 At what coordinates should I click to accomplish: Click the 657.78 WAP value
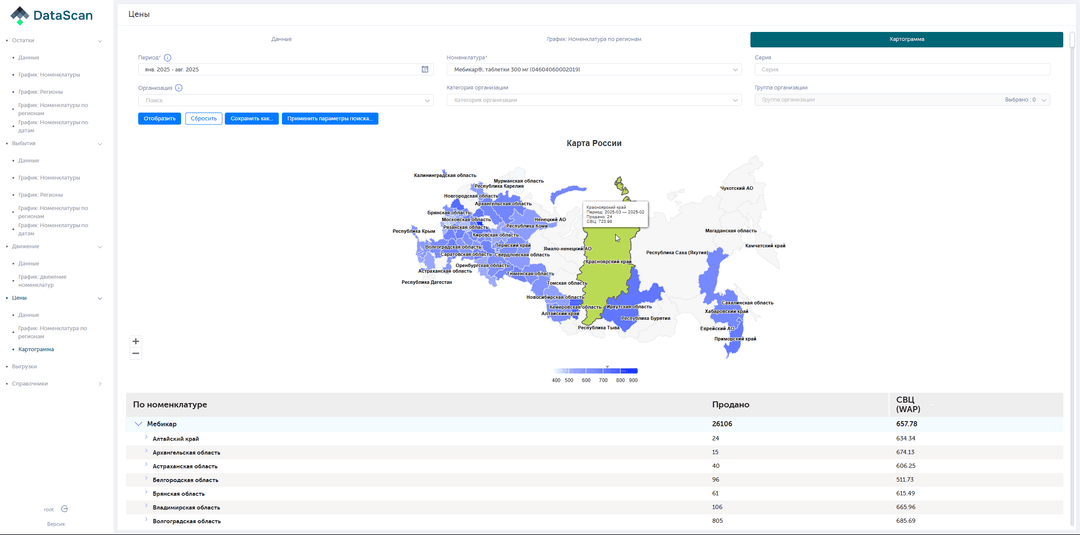click(x=906, y=425)
